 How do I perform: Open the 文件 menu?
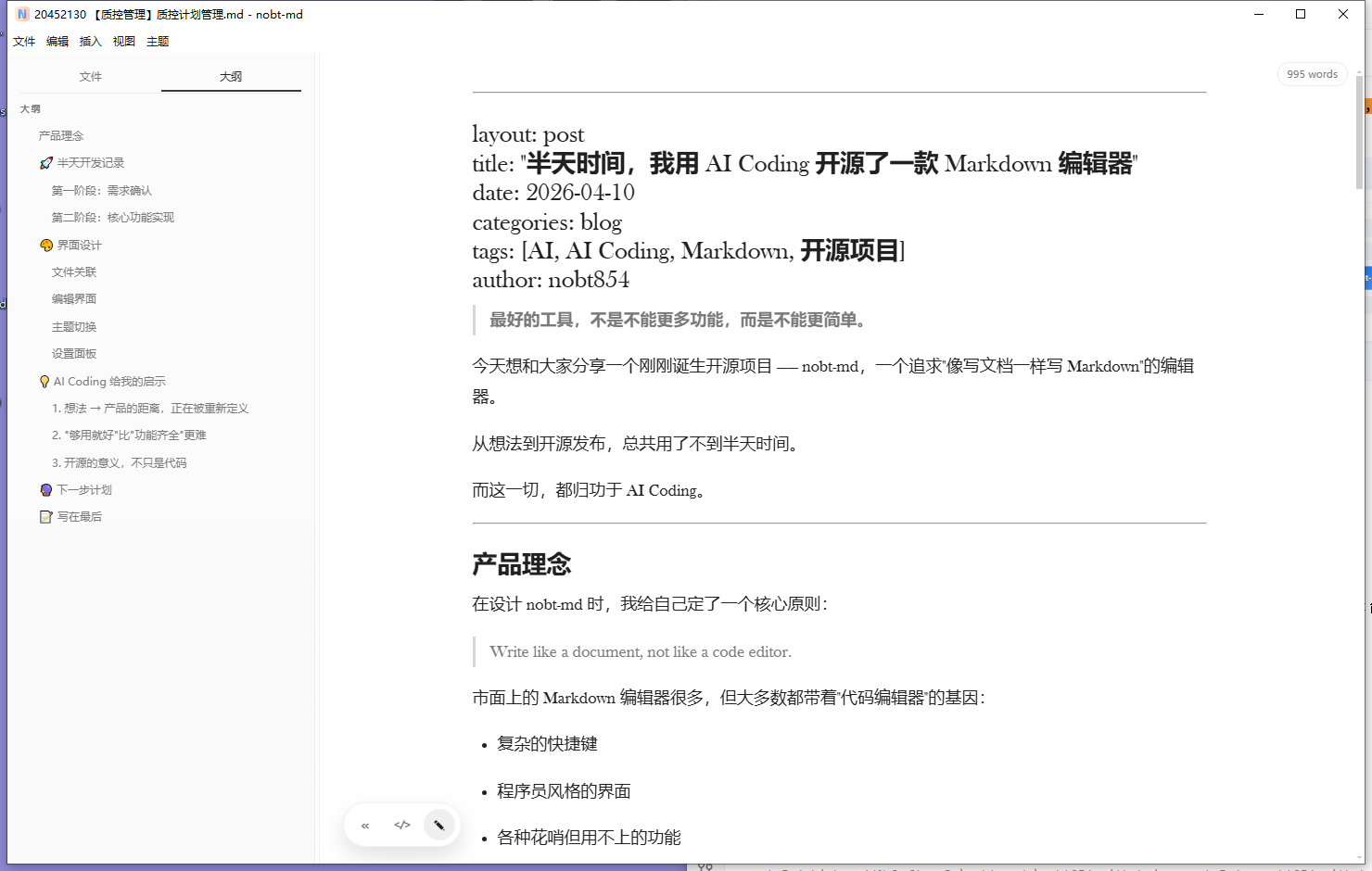click(24, 42)
